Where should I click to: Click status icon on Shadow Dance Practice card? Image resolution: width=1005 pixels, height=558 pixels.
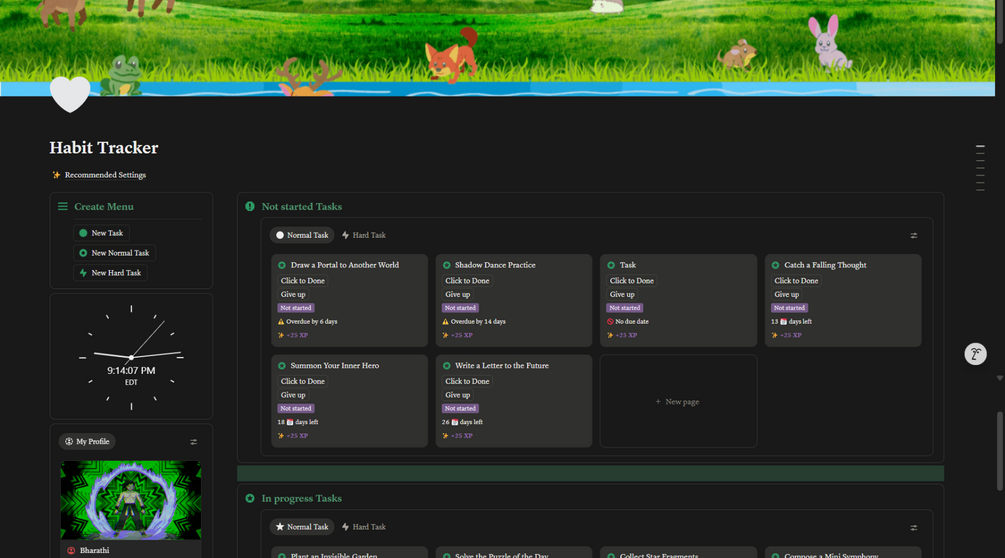[x=447, y=265]
